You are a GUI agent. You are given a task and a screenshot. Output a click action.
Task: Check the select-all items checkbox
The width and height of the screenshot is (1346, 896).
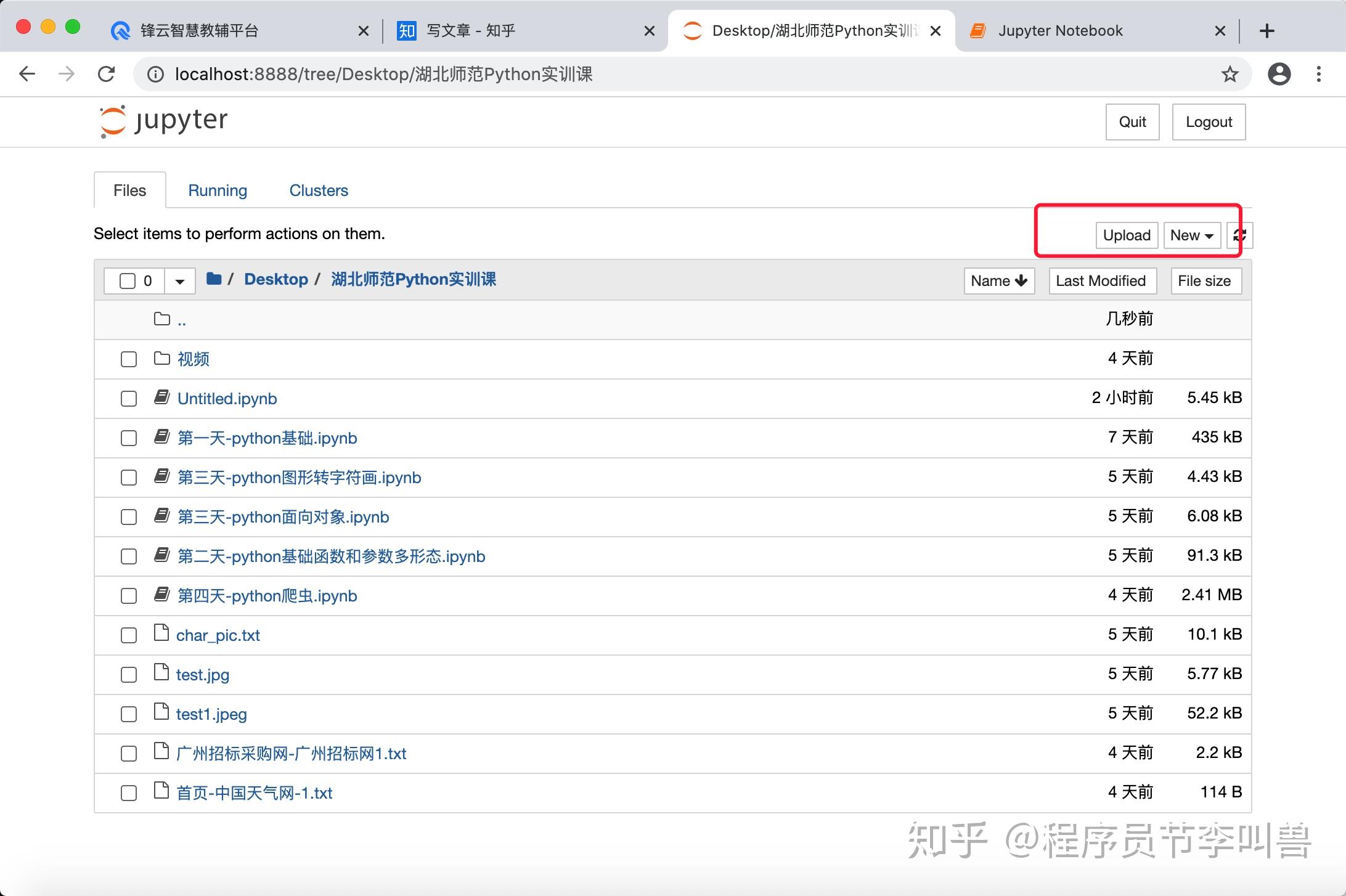pos(128,281)
